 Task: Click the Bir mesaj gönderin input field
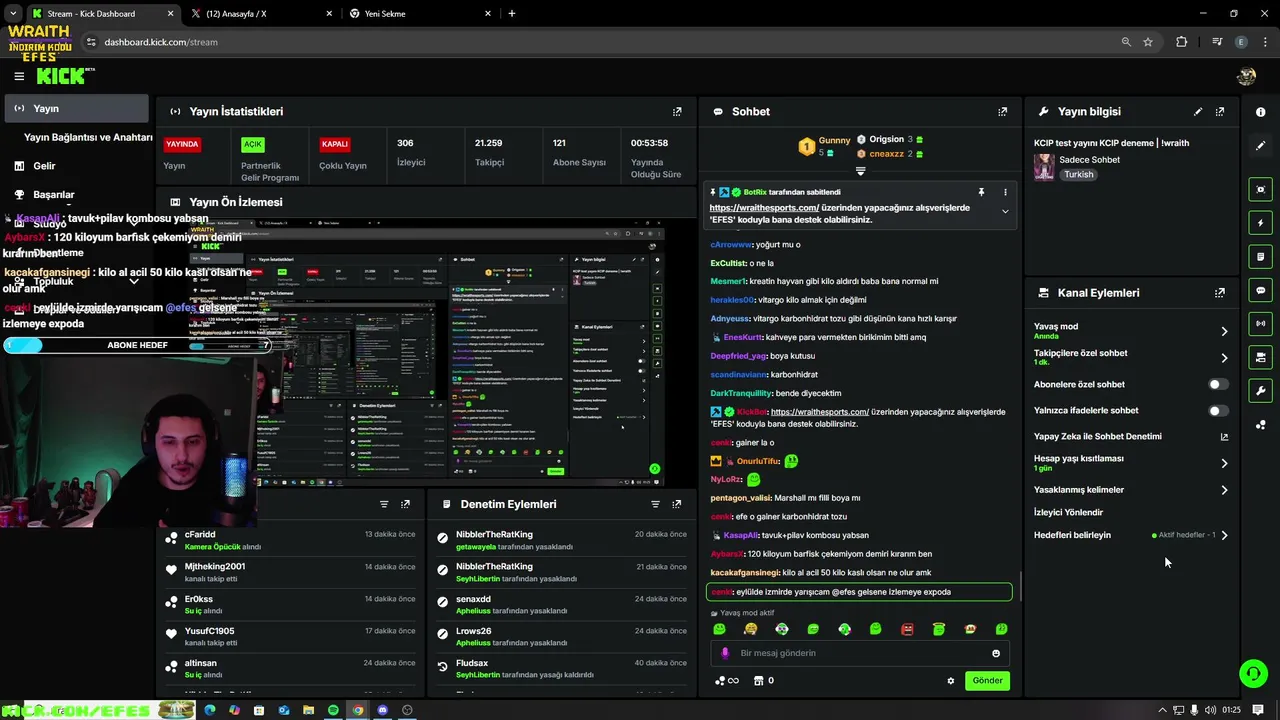point(860,653)
